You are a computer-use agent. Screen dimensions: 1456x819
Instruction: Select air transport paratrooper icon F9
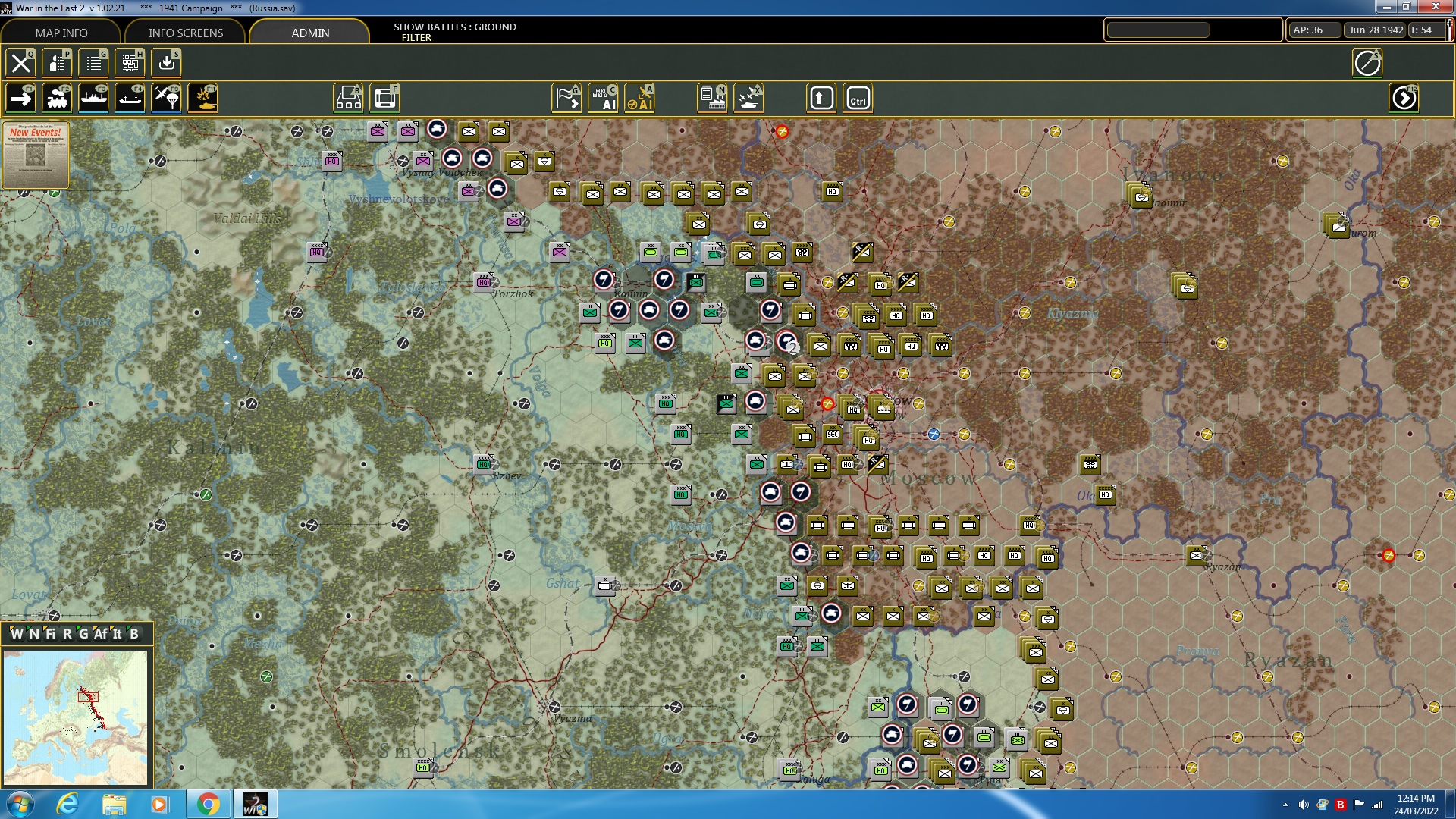tap(166, 99)
